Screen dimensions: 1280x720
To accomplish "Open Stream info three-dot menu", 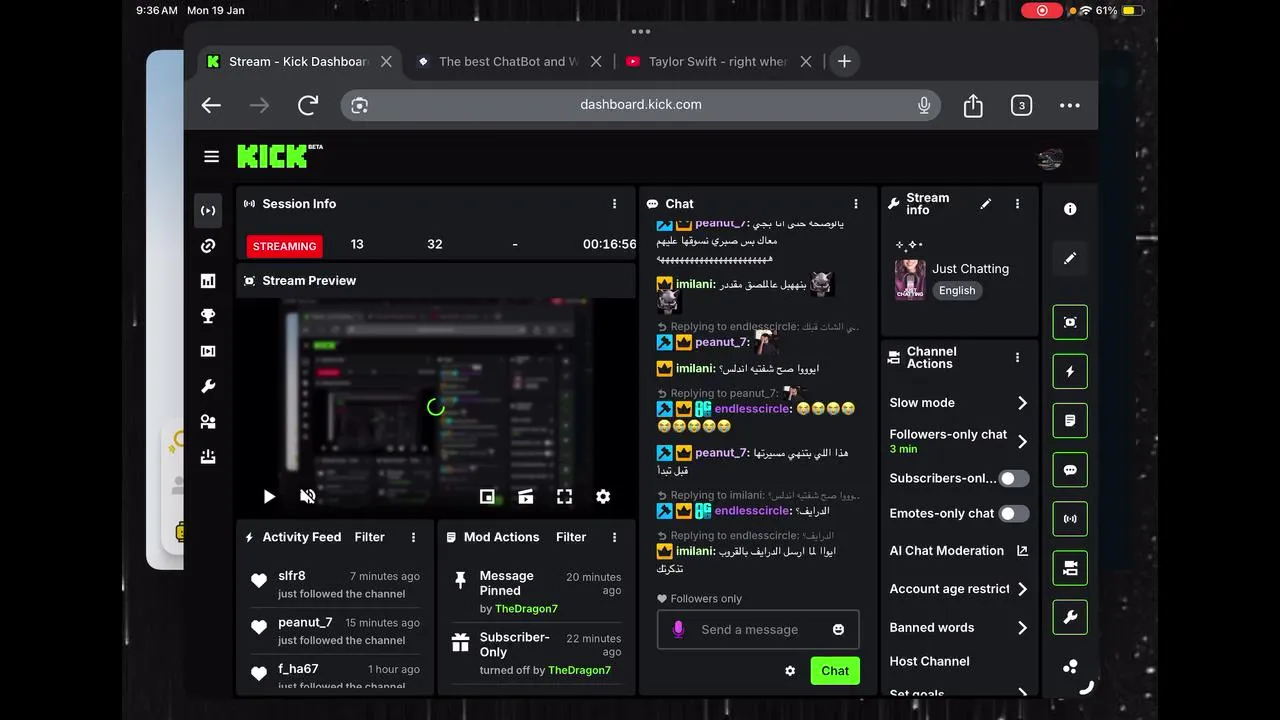I will (x=1017, y=204).
